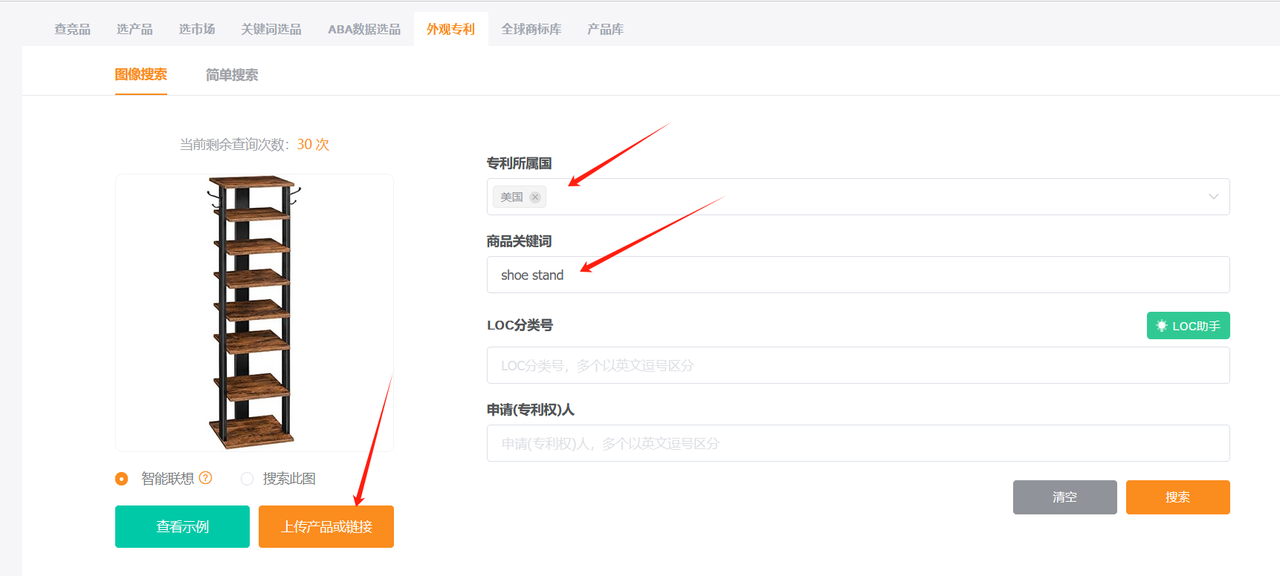The image size is (1280, 576).
Task: Click the orange 搜索 button
Action: (1177, 497)
